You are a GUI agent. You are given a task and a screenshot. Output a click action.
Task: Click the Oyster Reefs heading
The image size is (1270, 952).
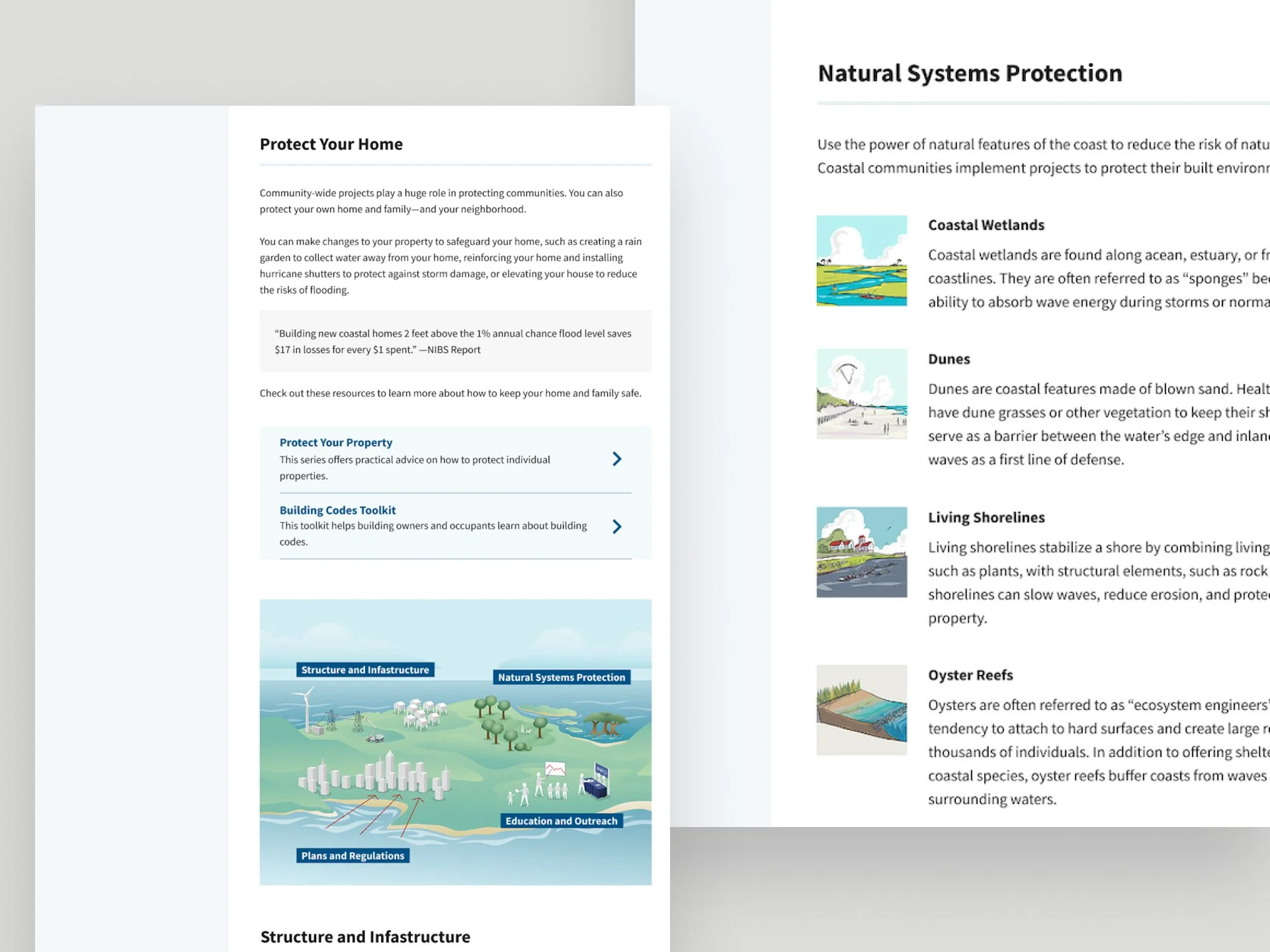point(970,675)
